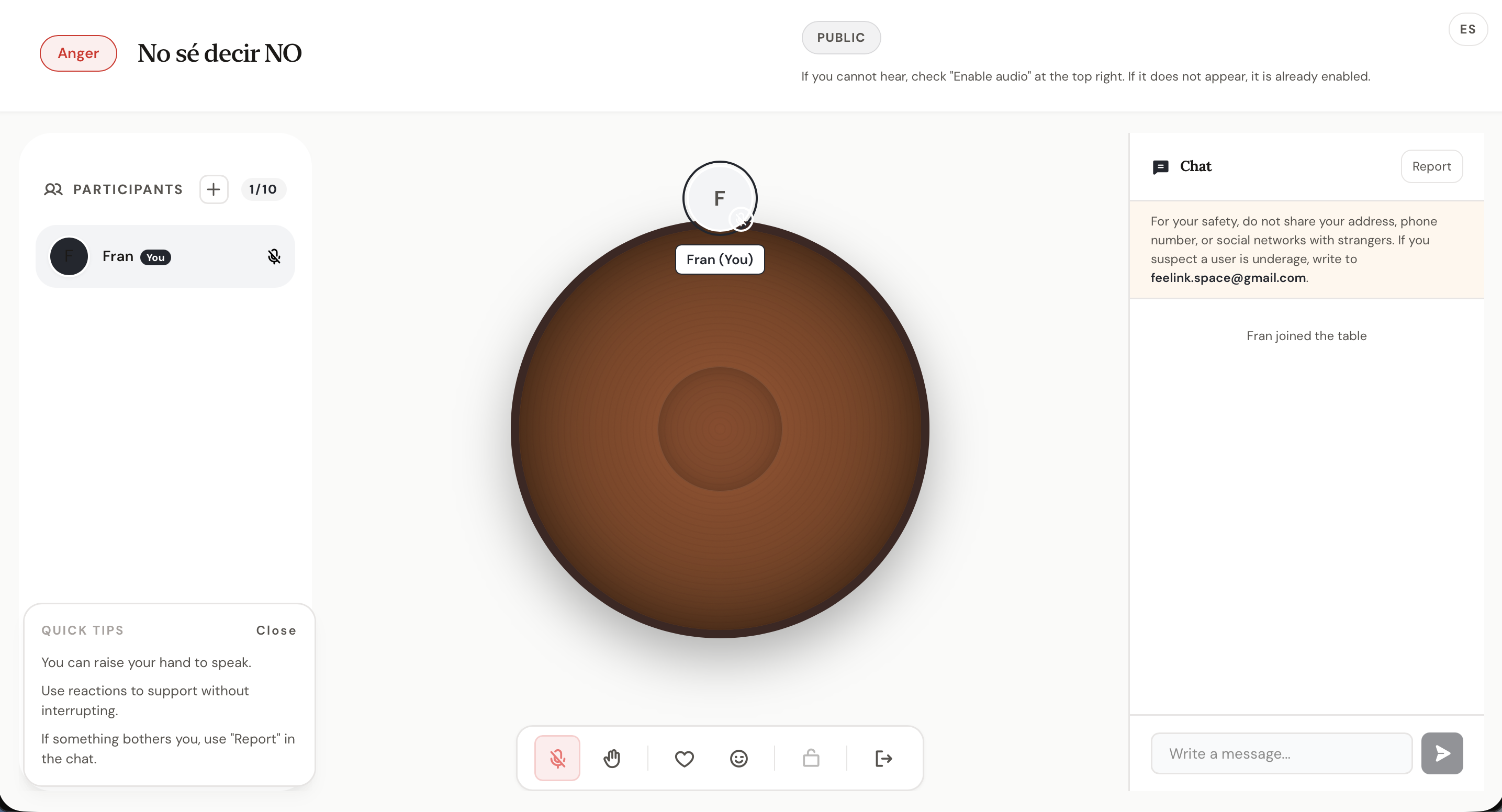Open the ES language selector
This screenshot has width=1502, height=812.
tap(1468, 29)
